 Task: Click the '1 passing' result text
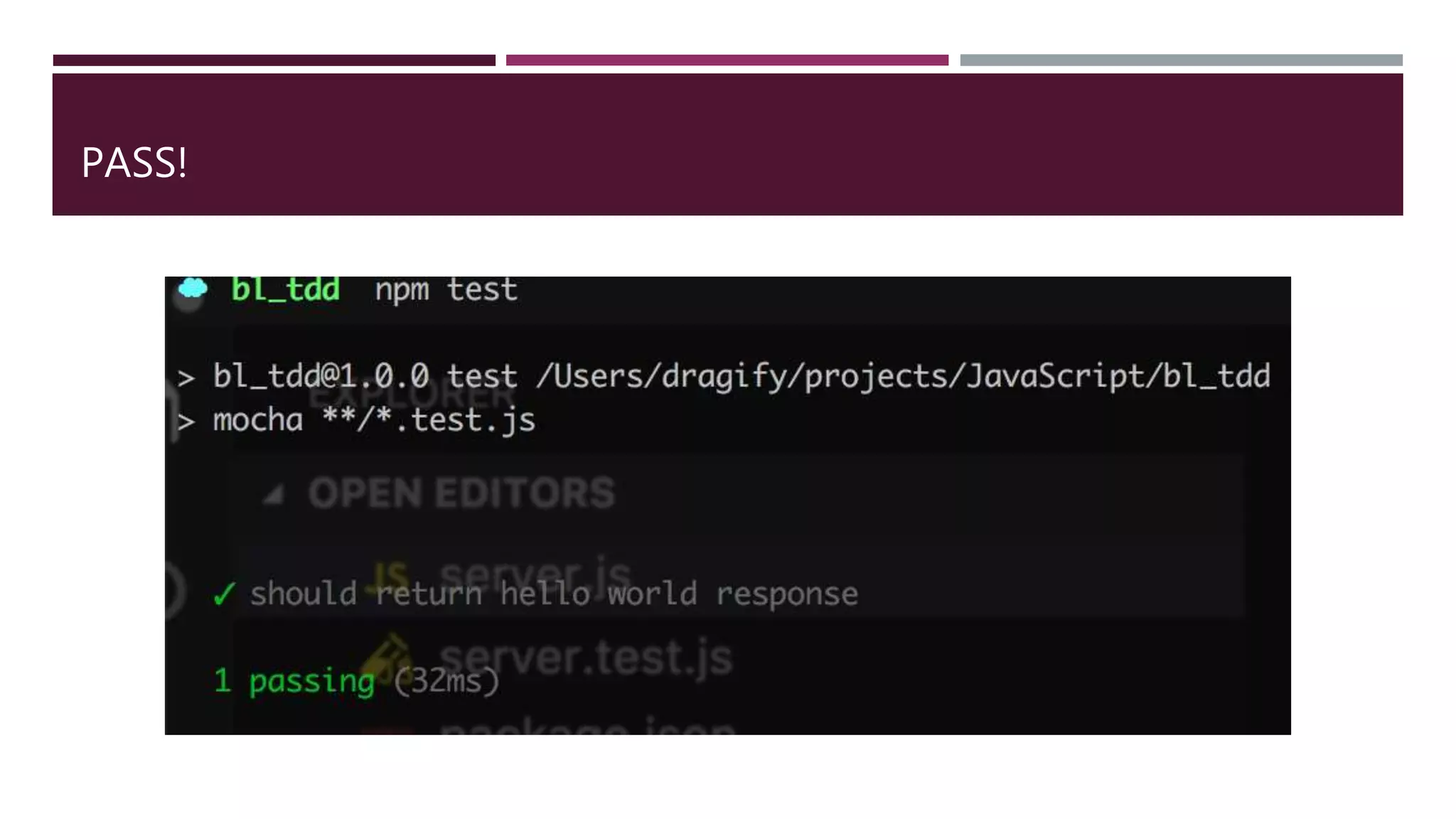click(x=294, y=681)
